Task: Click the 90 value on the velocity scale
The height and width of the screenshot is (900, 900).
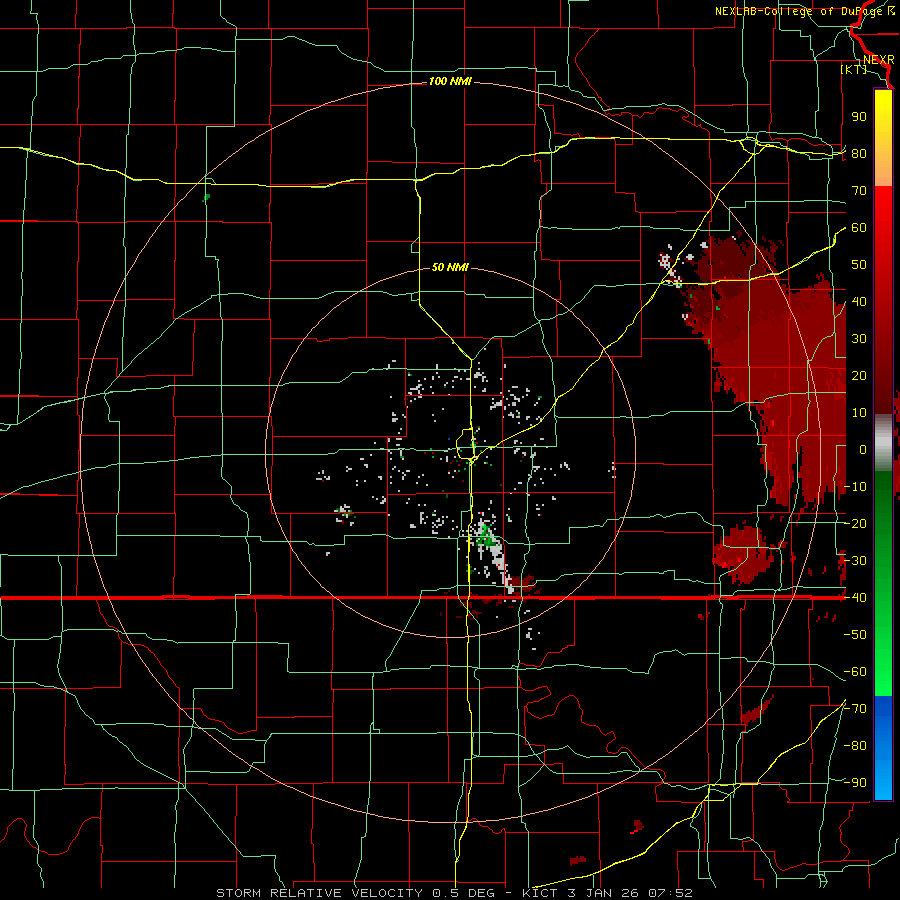Action: (x=859, y=117)
